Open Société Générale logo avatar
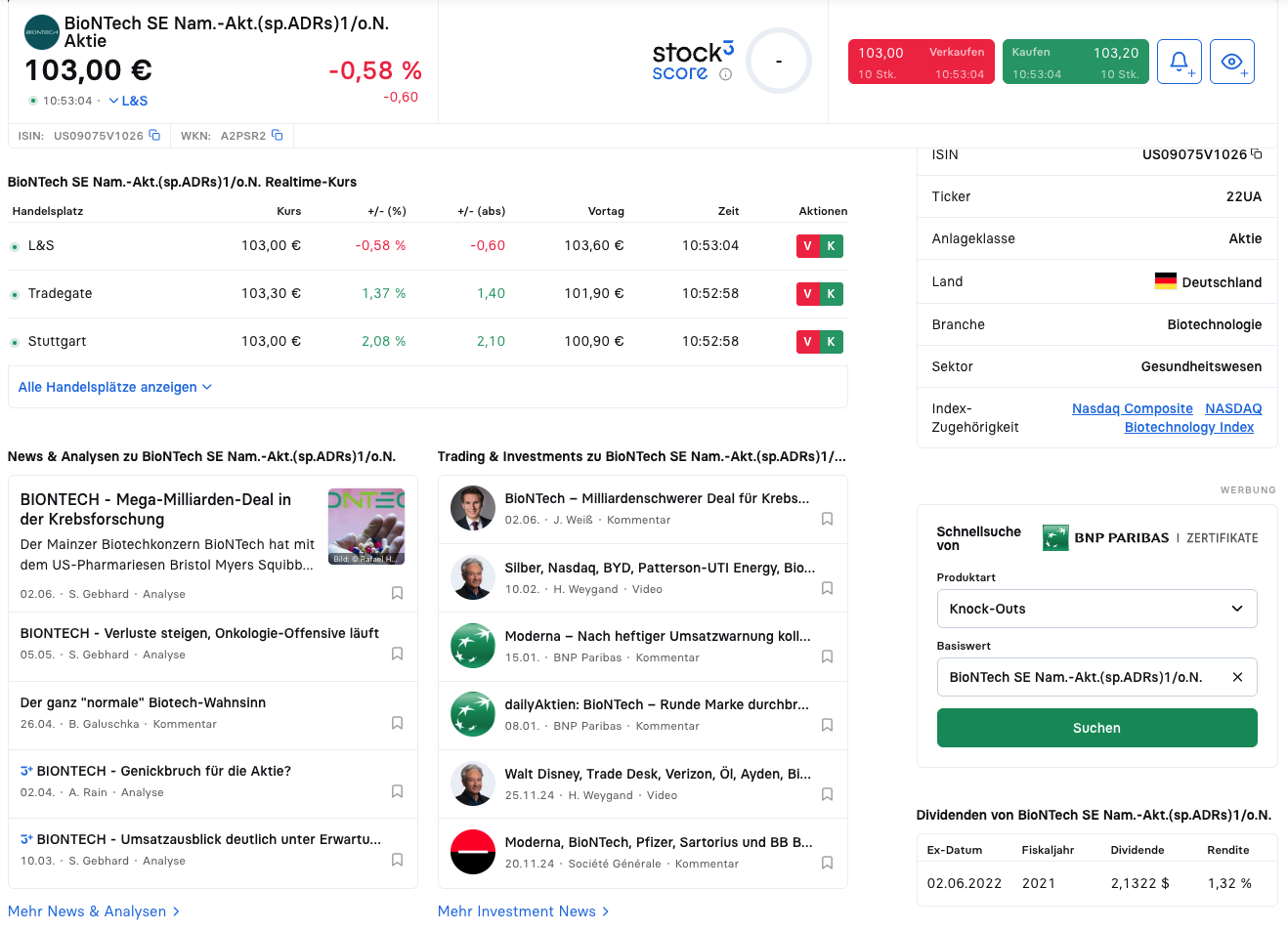Screen dimensions: 1288x931 473,852
